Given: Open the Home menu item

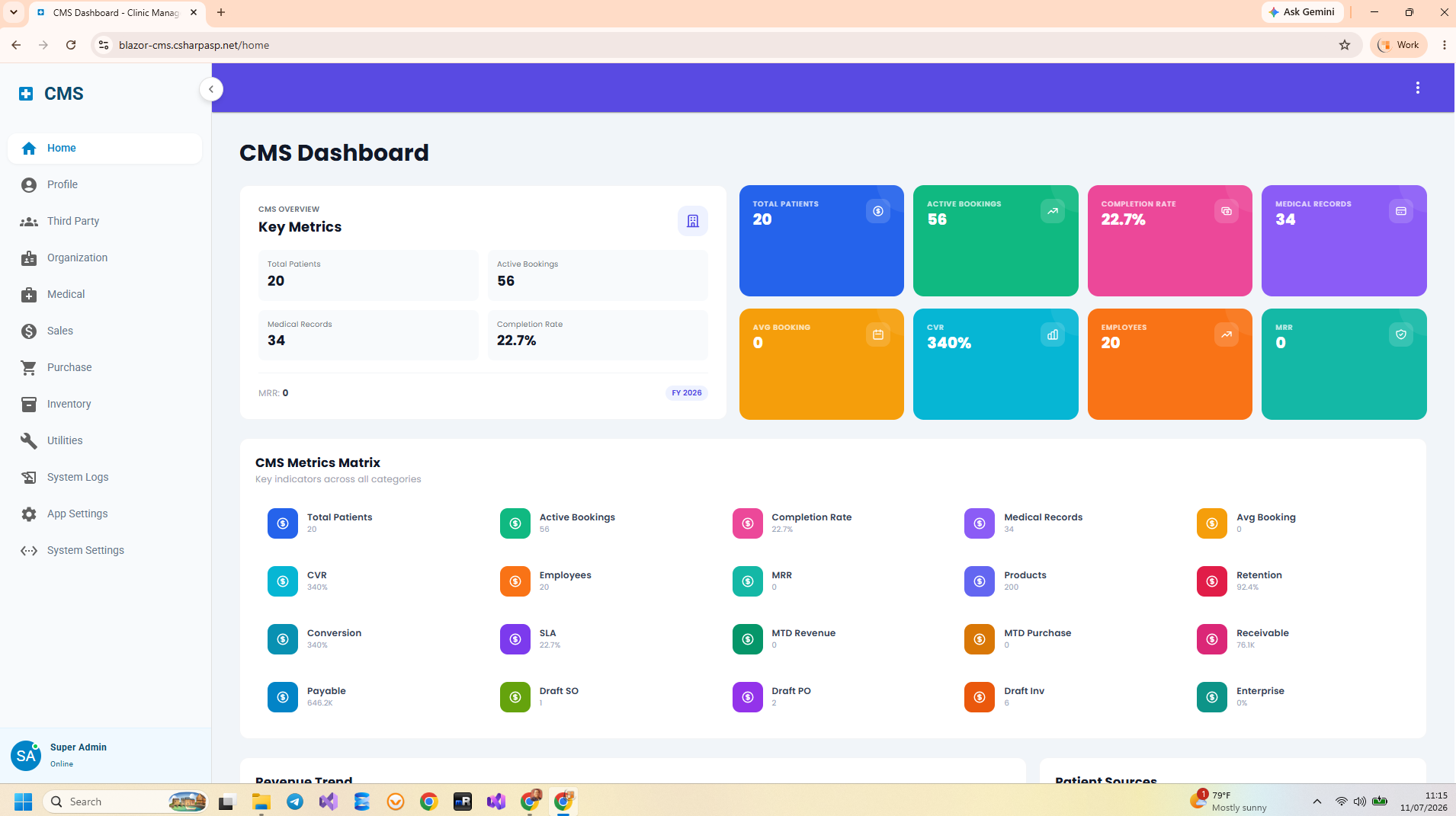Looking at the screenshot, I should [x=105, y=148].
